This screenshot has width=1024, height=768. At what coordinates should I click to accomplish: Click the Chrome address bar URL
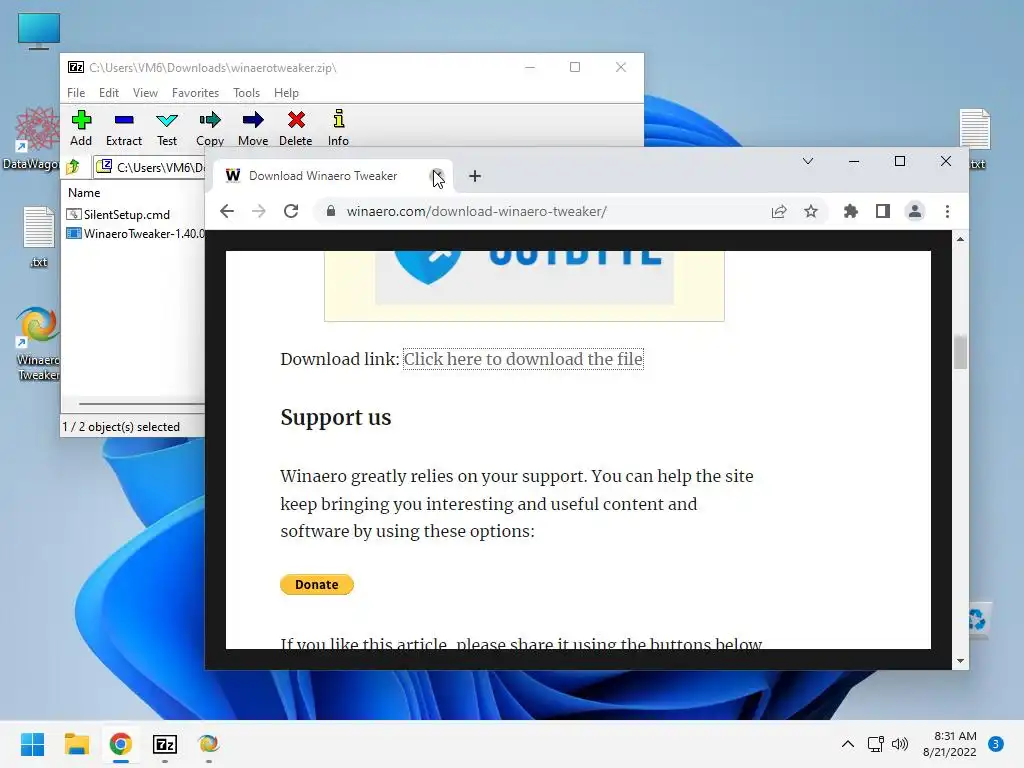(477, 211)
